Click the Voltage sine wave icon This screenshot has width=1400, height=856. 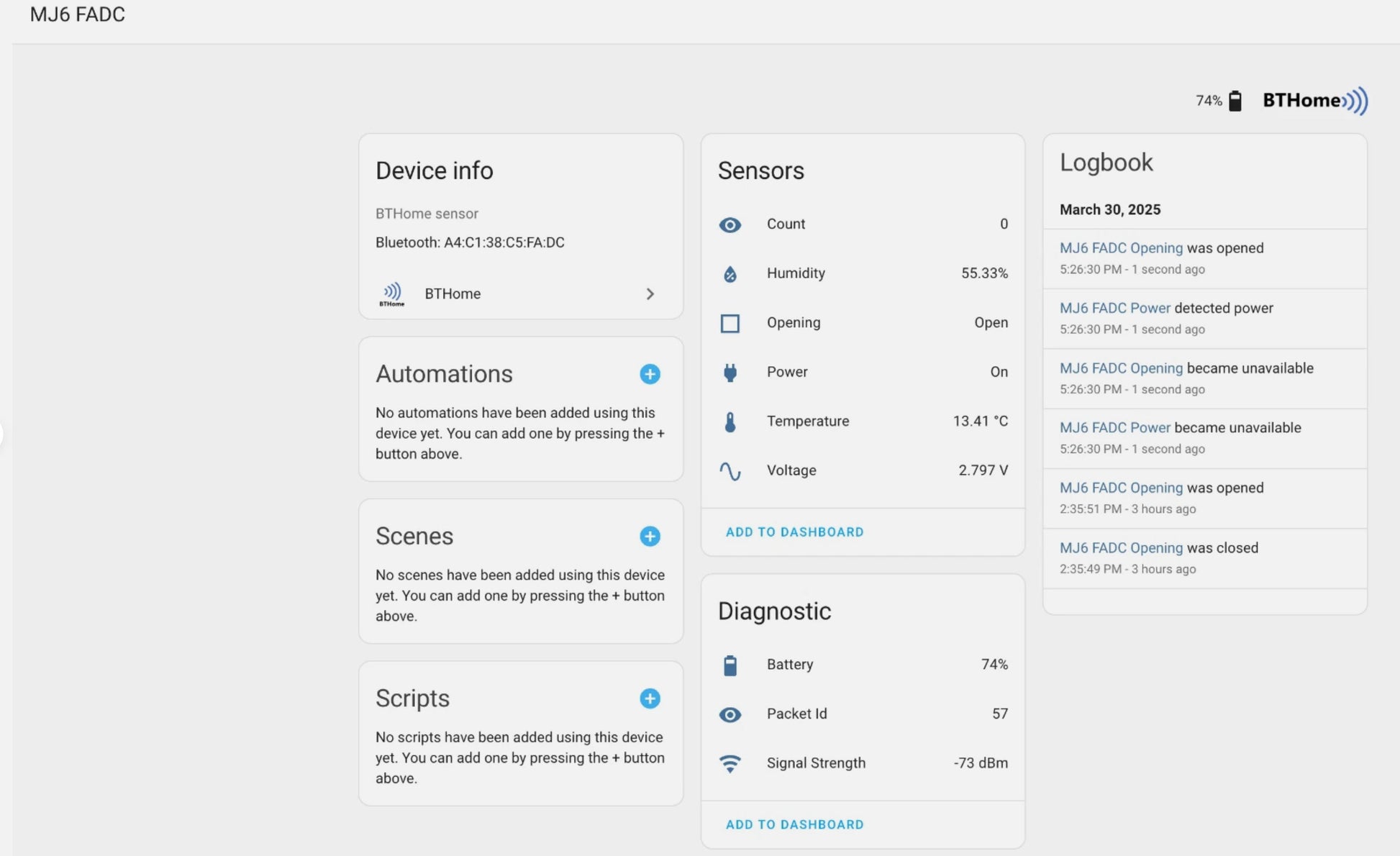point(729,471)
